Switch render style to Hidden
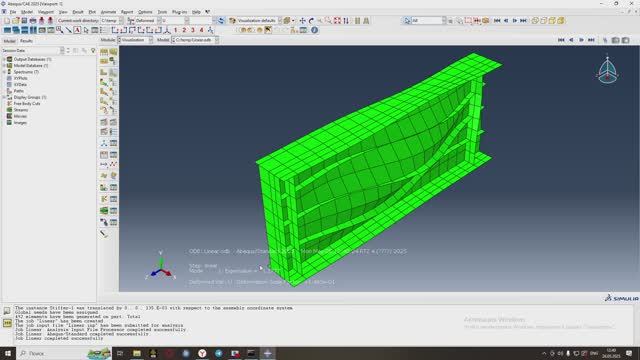Image resolution: width=640 pixels, height=360 pixels. [x=544, y=20]
